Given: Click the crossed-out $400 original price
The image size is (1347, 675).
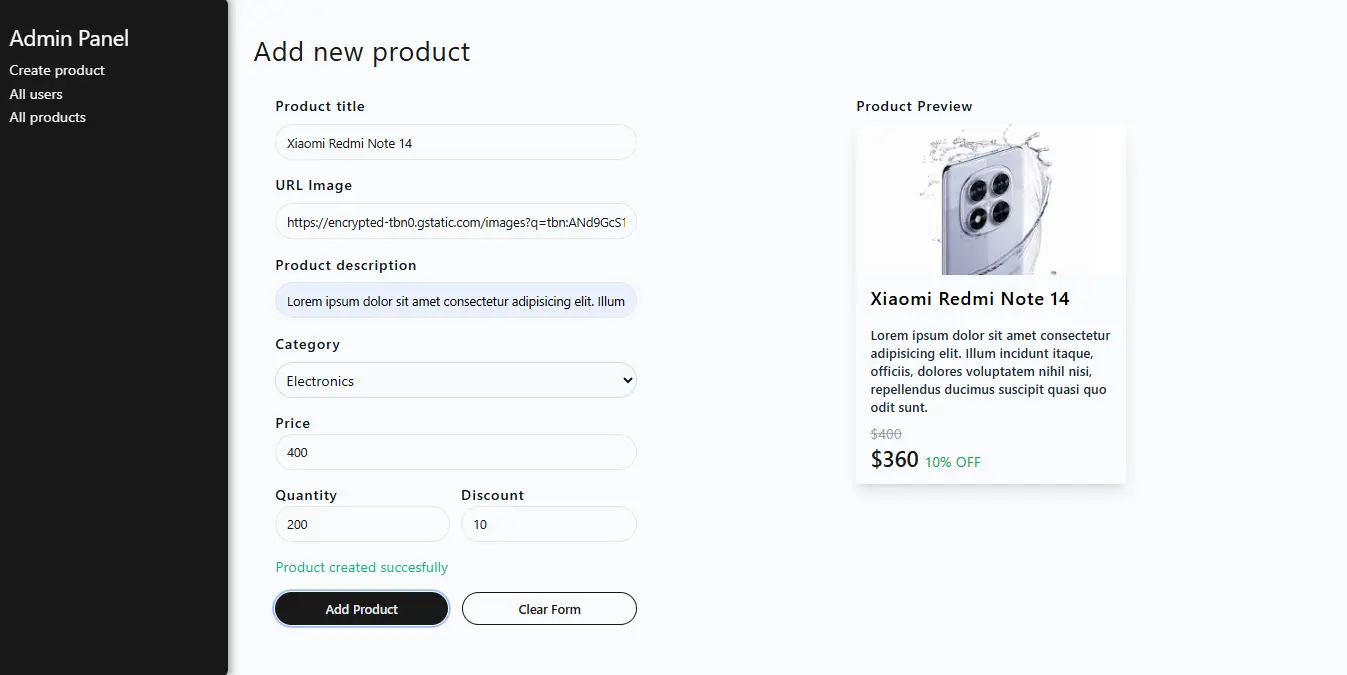Looking at the screenshot, I should [886, 434].
